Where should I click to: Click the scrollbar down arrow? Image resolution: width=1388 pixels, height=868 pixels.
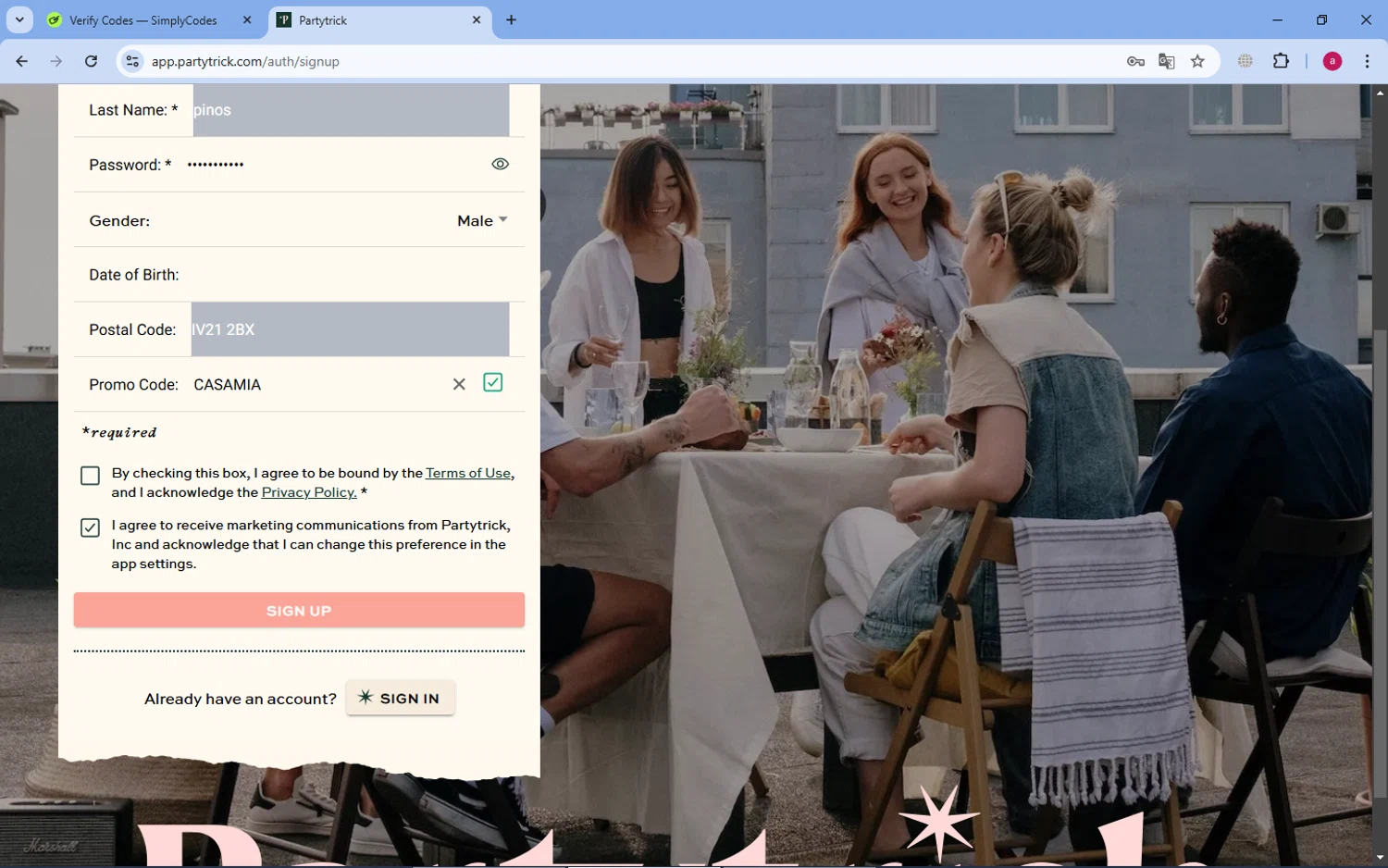coord(1380,858)
